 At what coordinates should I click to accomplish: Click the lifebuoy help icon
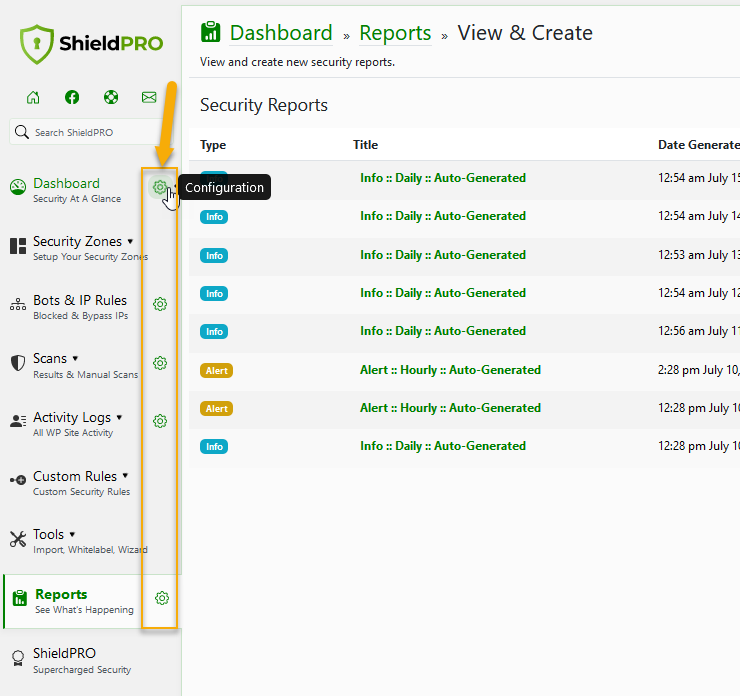(x=111, y=97)
